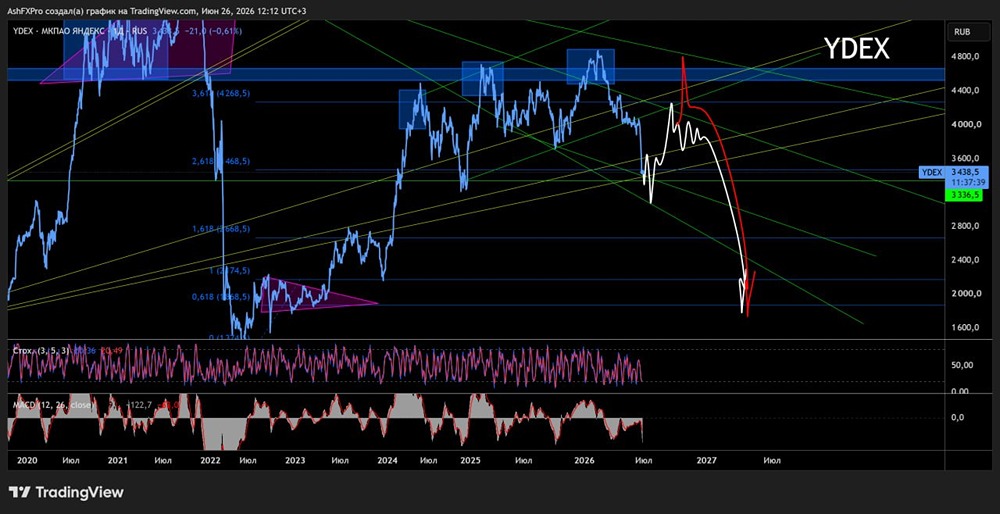The width and height of the screenshot is (1000, 514).
Task: Click the 2000,0 price scale value
Action: coord(964,293)
